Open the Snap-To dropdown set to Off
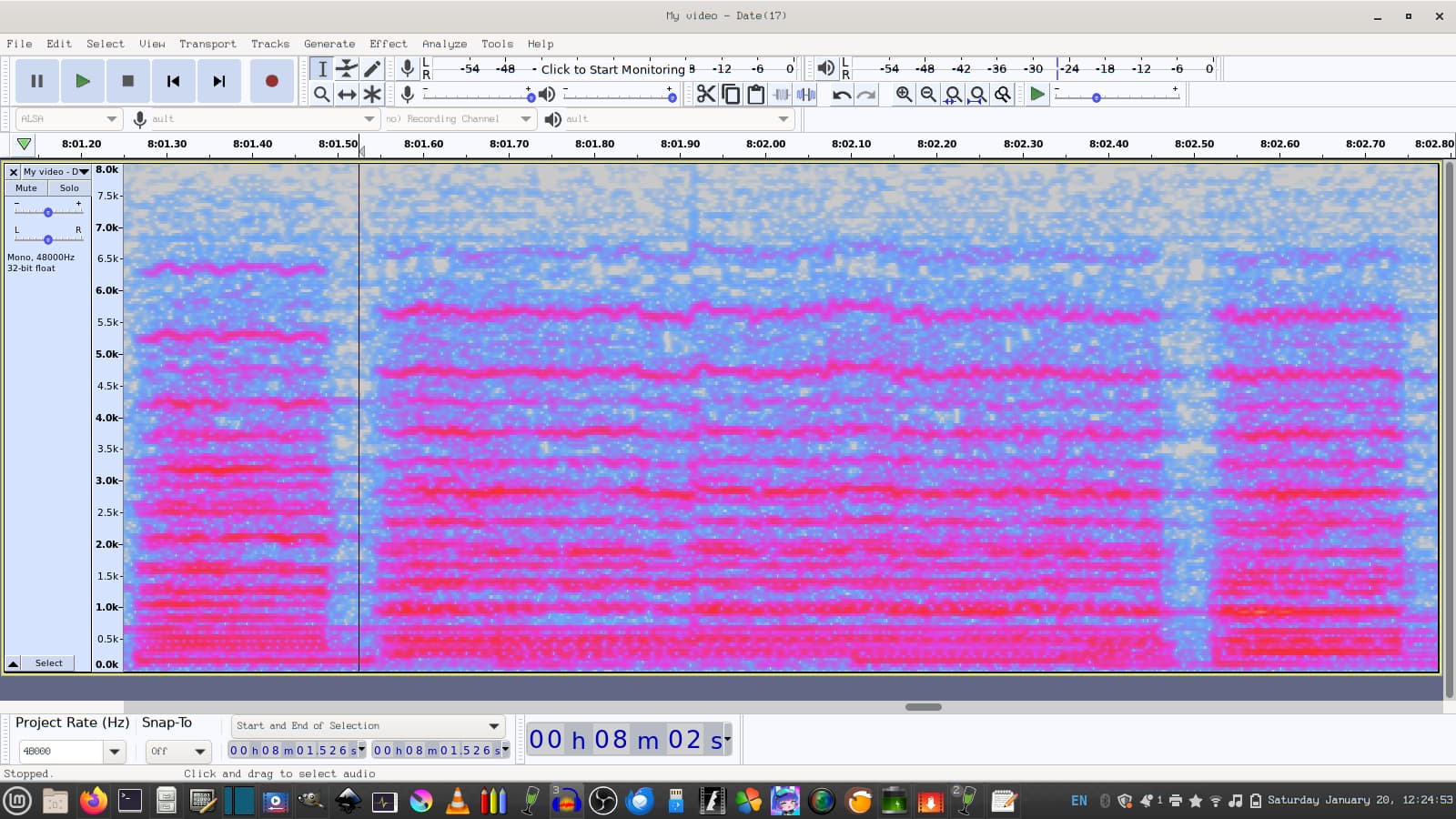Viewport: 1456px width, 819px height. (x=177, y=751)
